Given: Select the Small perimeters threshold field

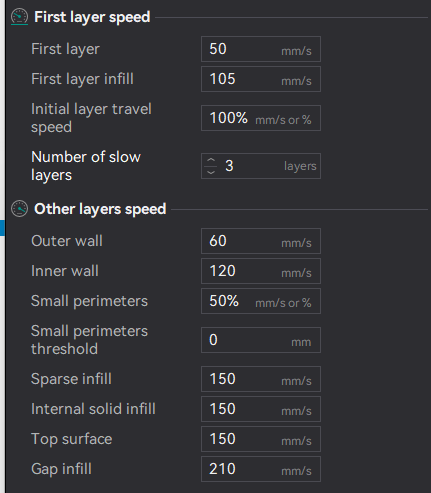Looking at the screenshot, I should [x=261, y=340].
